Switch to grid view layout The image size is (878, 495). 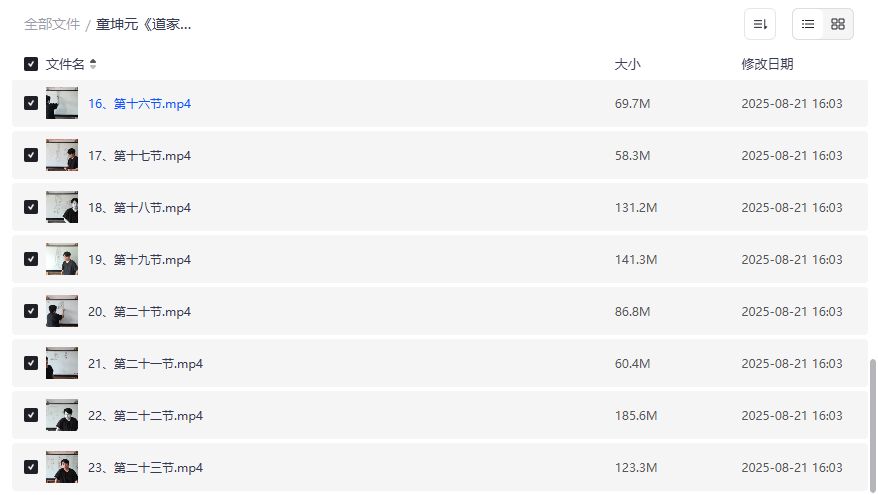click(x=838, y=24)
